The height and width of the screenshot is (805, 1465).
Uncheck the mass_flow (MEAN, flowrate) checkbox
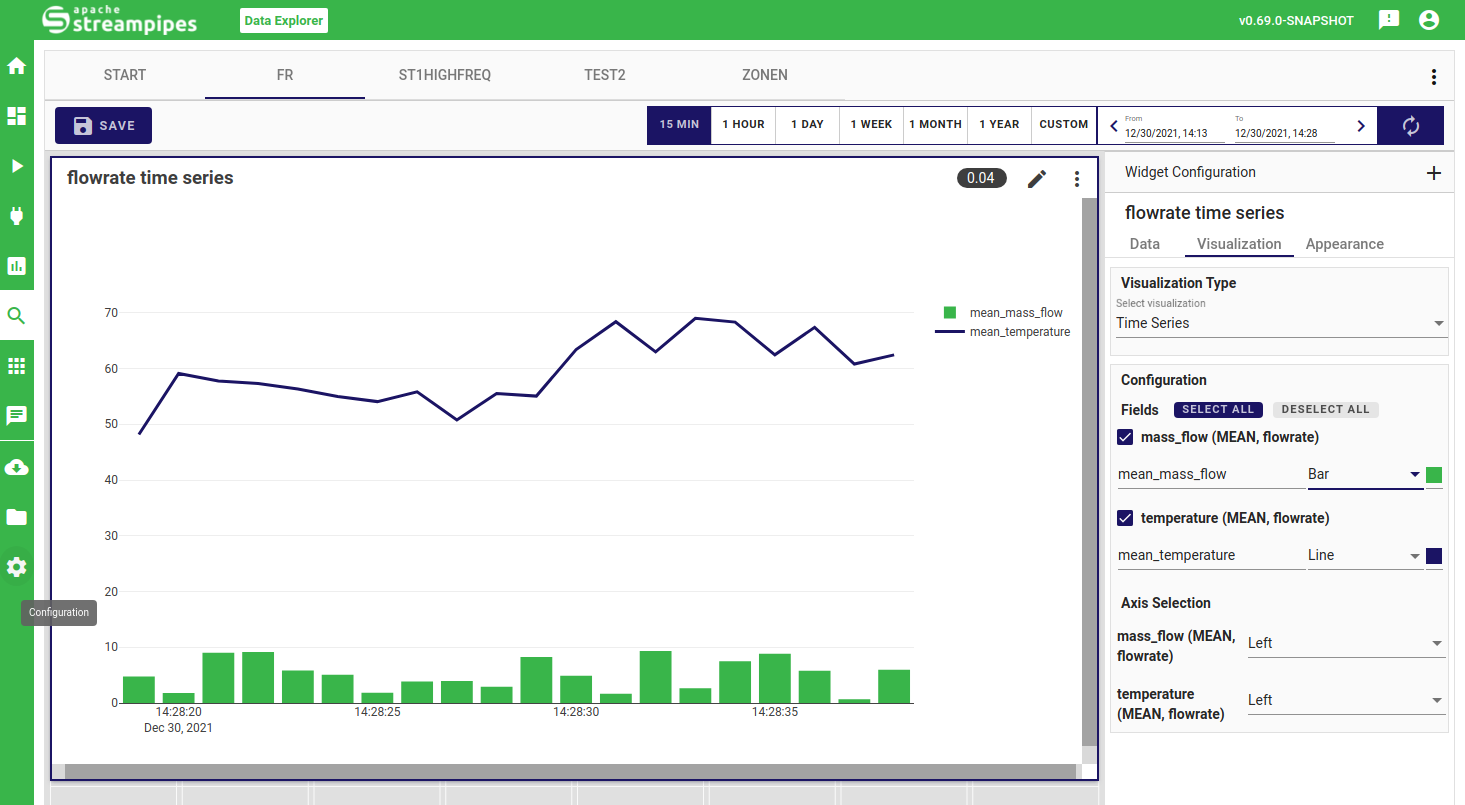click(1125, 437)
